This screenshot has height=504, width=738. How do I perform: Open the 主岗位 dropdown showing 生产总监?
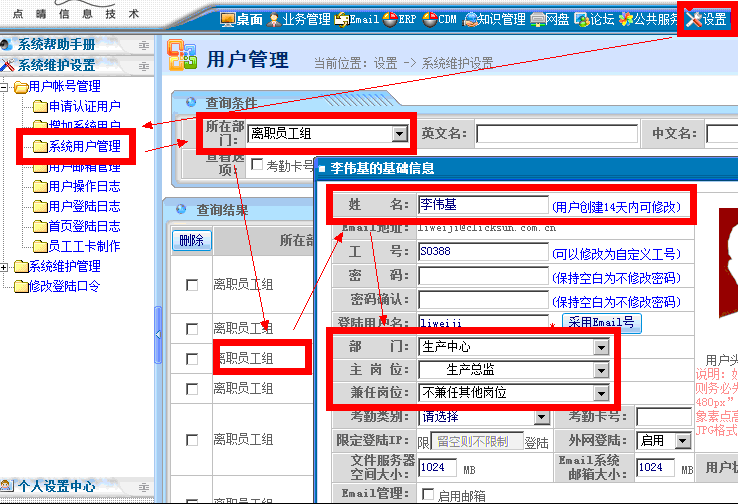(601, 370)
